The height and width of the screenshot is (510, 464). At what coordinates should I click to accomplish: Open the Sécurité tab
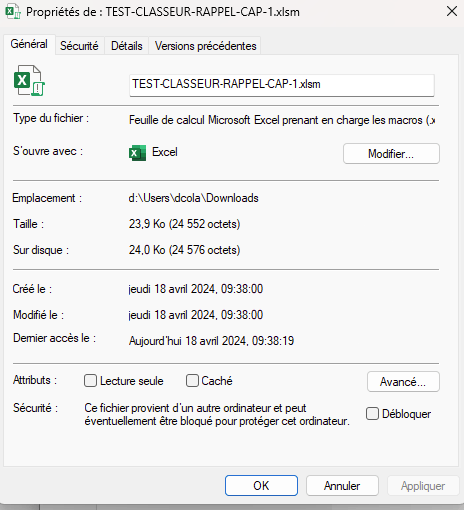(x=79, y=46)
